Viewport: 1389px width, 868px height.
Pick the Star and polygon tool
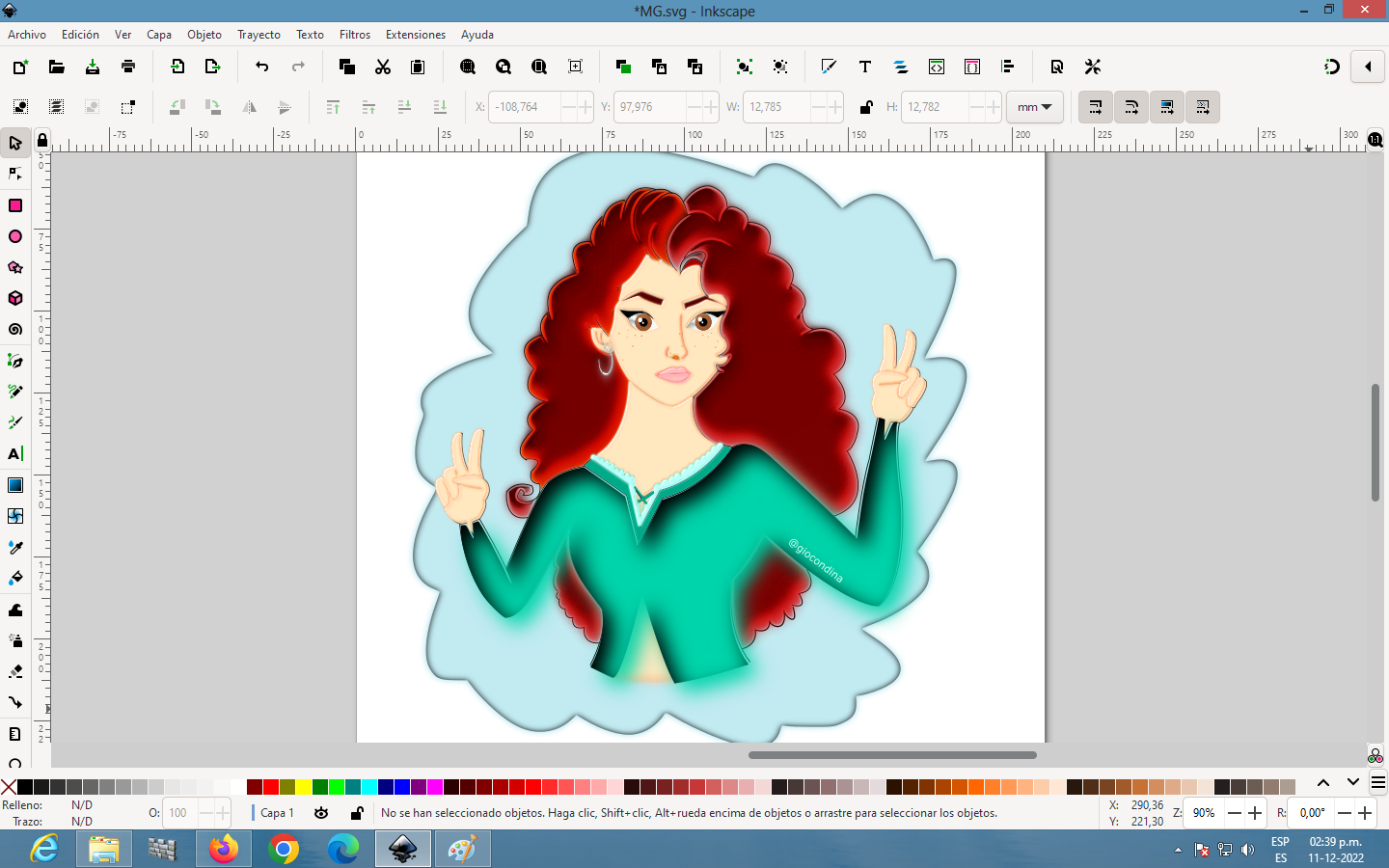tap(15, 267)
